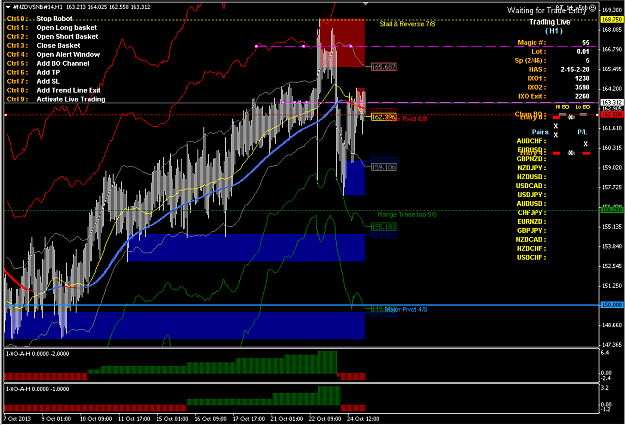Click 'Add TP' label
625x425 pixels.
[x=48, y=73]
